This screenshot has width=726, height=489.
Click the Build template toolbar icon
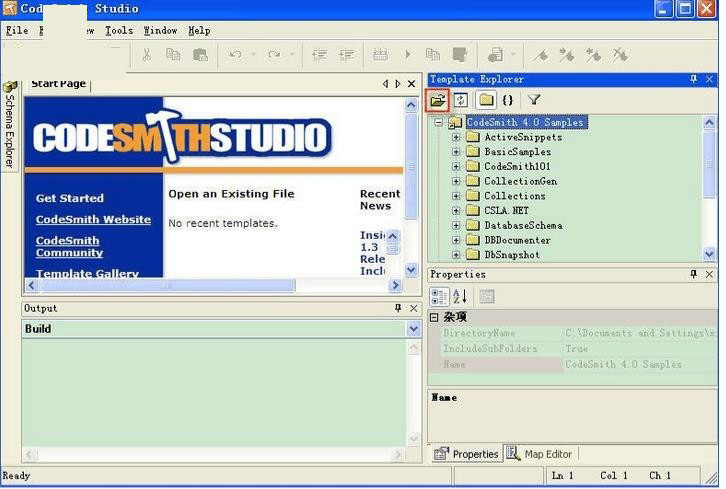[x=381, y=55]
